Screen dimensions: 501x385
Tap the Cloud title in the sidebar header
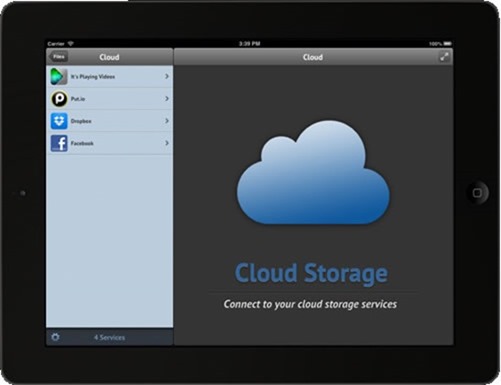coord(109,57)
